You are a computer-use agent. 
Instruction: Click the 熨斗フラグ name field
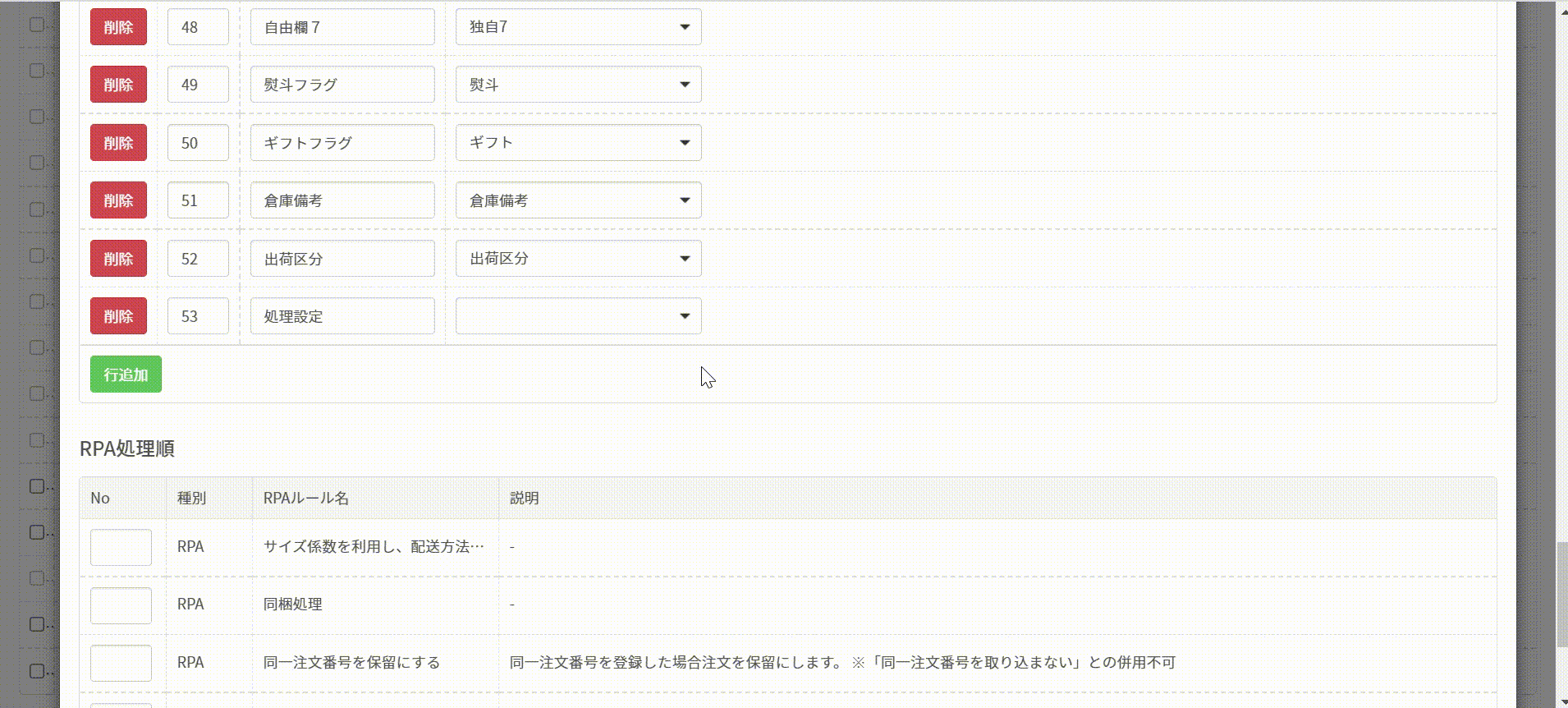point(342,85)
